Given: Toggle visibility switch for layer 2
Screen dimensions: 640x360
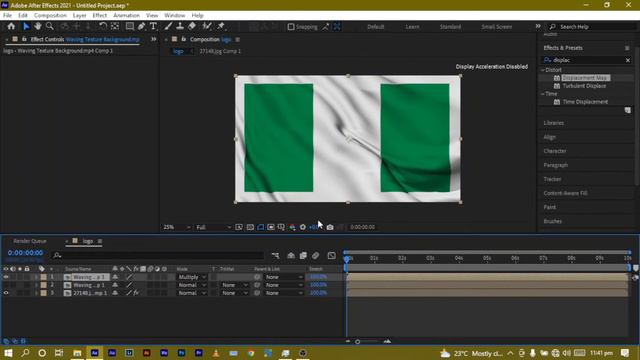Looking at the screenshot, I should [6, 285].
